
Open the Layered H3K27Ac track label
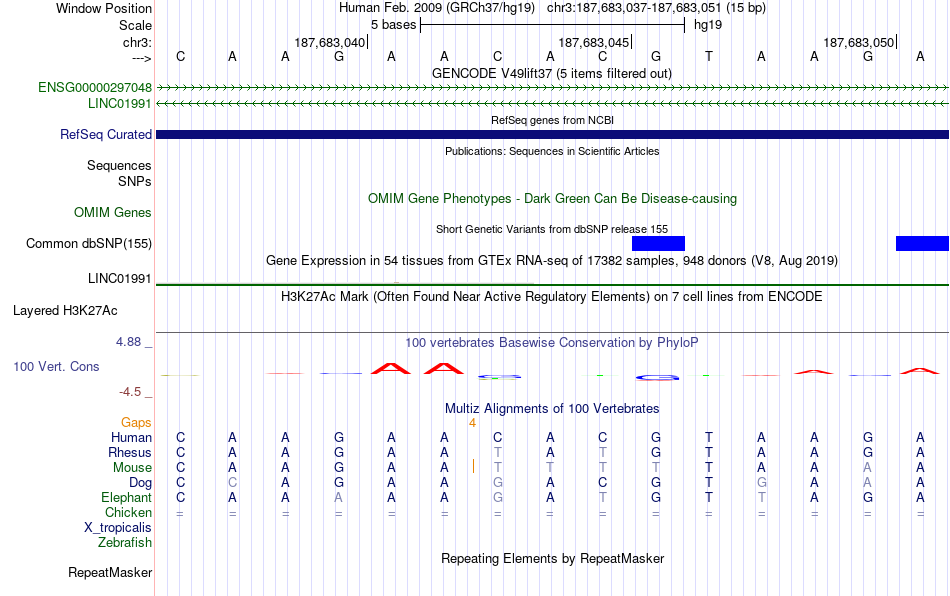tap(65, 311)
